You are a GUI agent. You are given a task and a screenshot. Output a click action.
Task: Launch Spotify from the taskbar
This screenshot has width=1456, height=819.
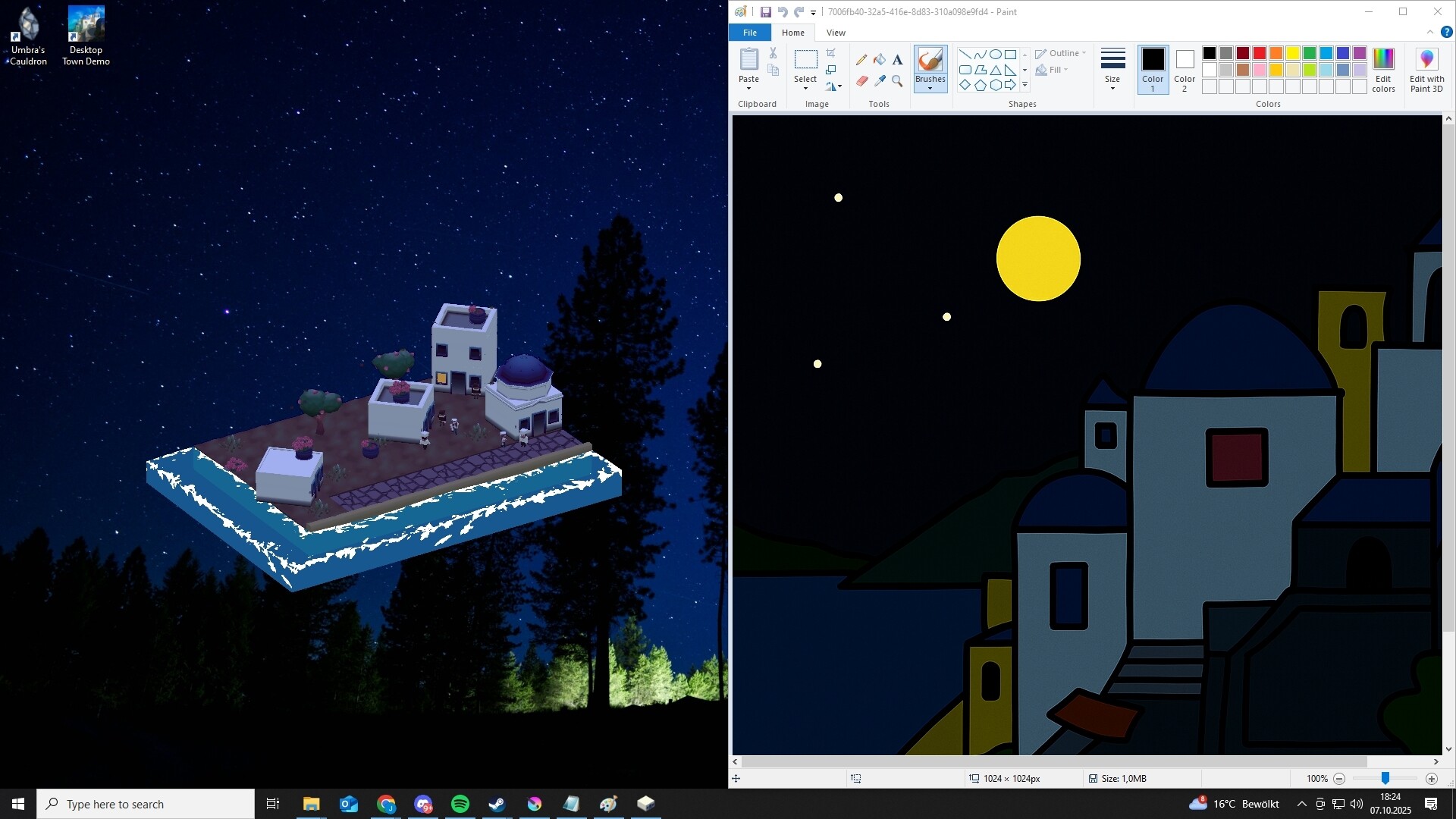click(460, 803)
